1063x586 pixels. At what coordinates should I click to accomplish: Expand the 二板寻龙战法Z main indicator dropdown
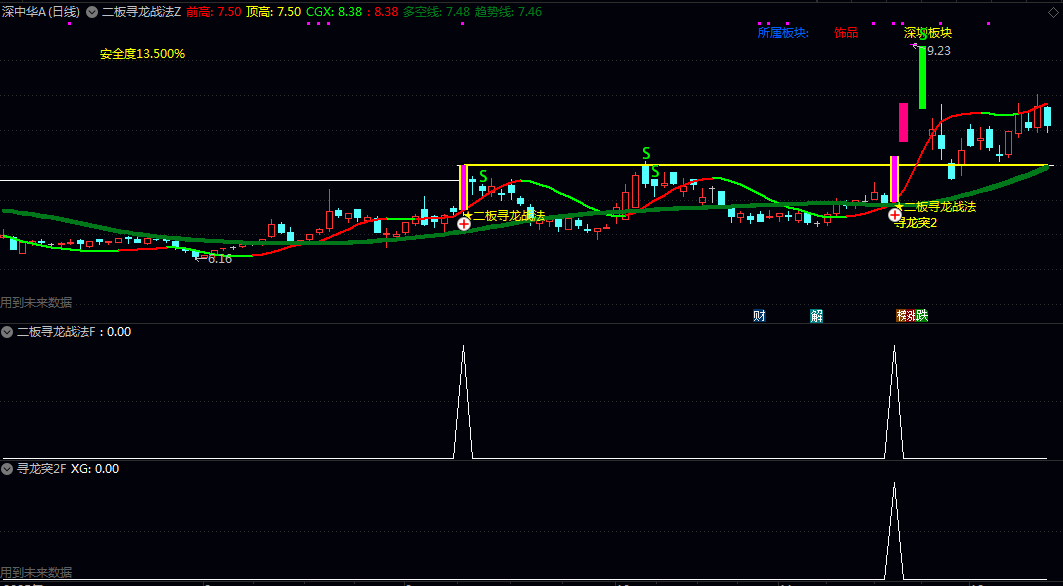pyautogui.click(x=92, y=12)
